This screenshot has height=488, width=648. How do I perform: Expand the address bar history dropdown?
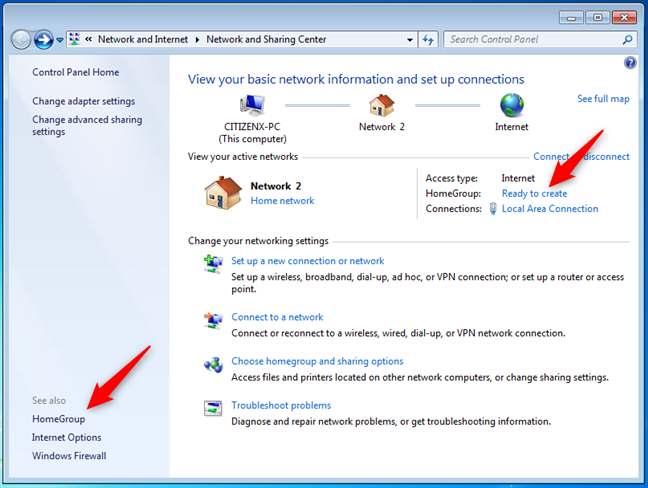[x=410, y=40]
